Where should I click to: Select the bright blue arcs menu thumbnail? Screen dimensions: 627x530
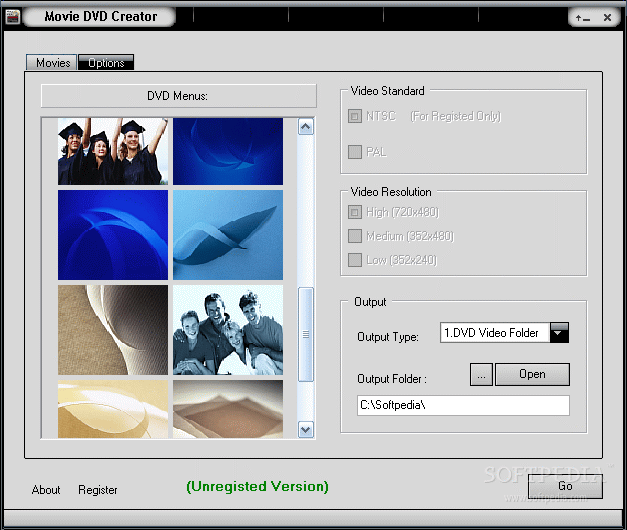pyautogui.click(x=113, y=235)
